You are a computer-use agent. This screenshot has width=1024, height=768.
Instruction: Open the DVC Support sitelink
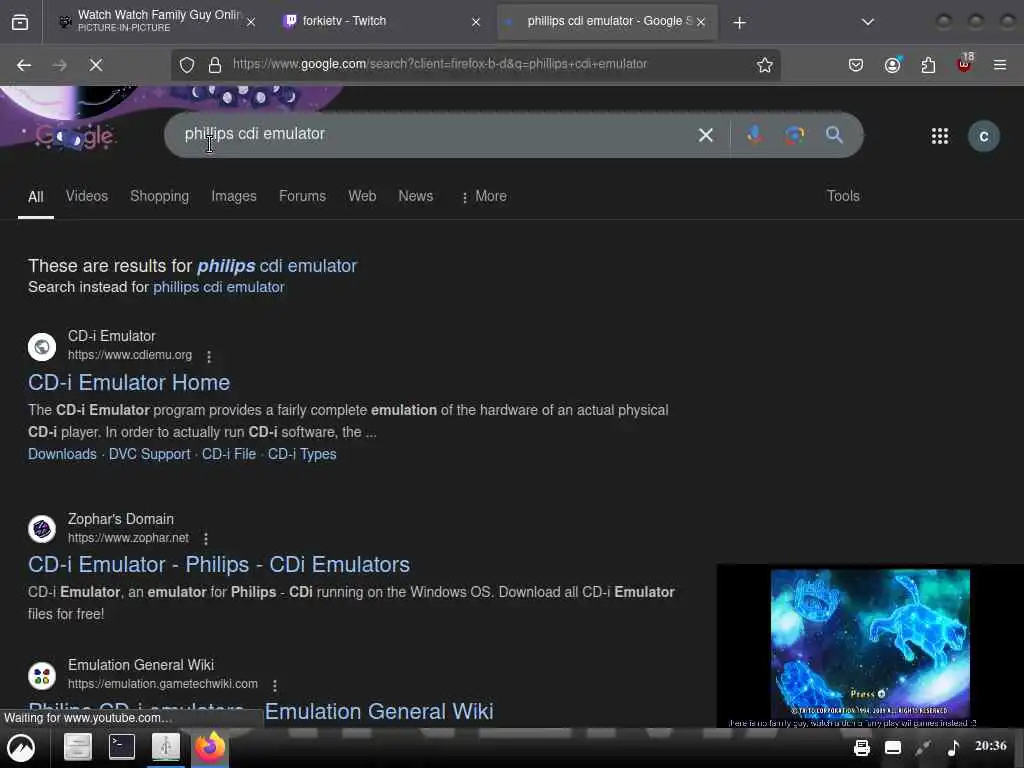[150, 454]
